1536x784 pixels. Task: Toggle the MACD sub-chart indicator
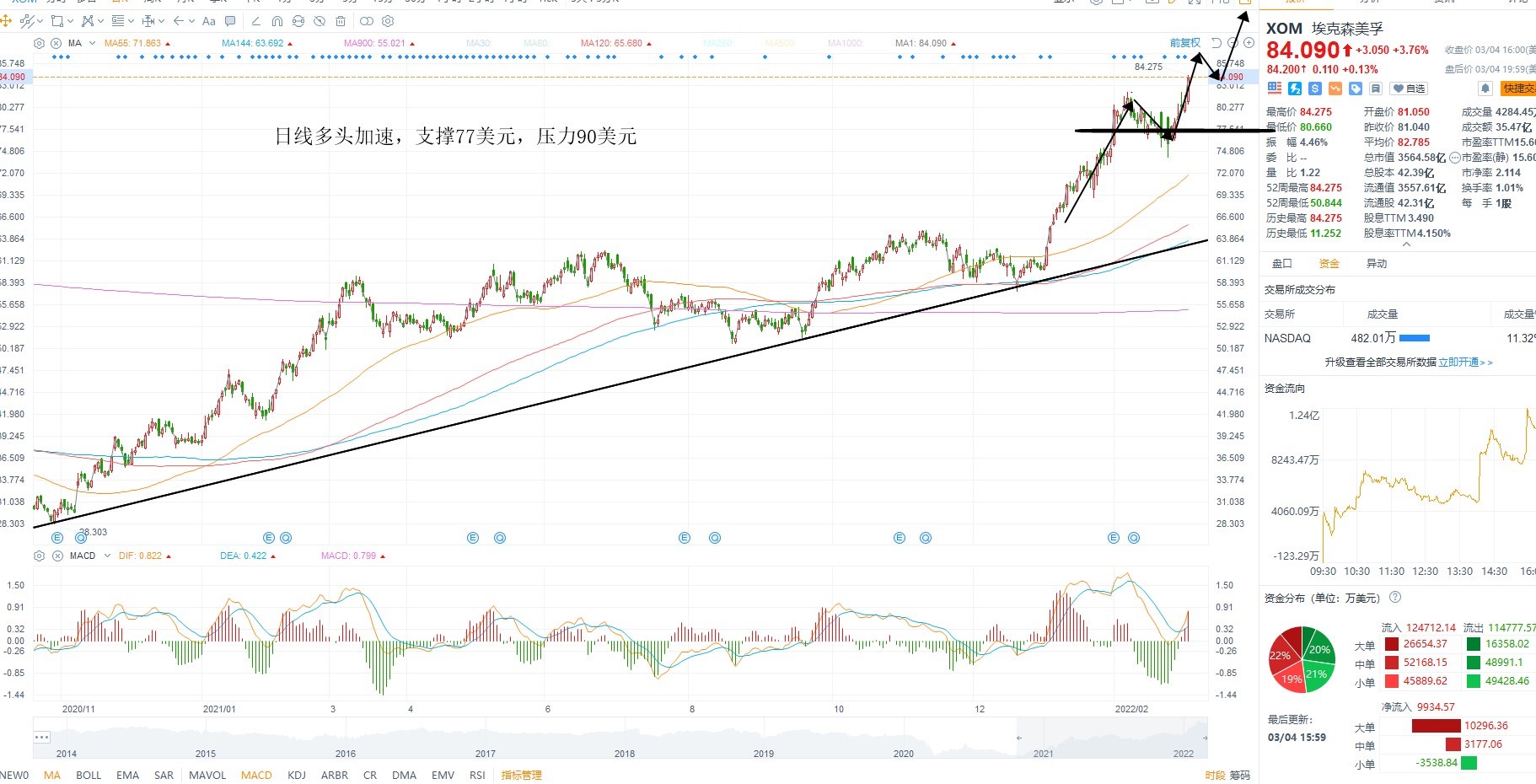click(256, 775)
